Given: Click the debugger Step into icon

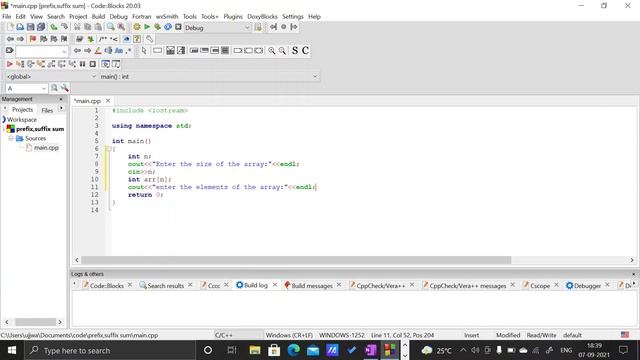Looking at the screenshot, I should tap(41, 64).
